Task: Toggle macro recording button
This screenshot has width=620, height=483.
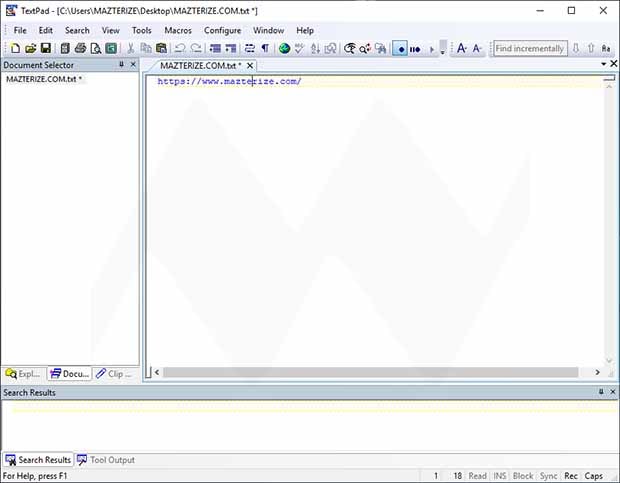Action: point(400,49)
